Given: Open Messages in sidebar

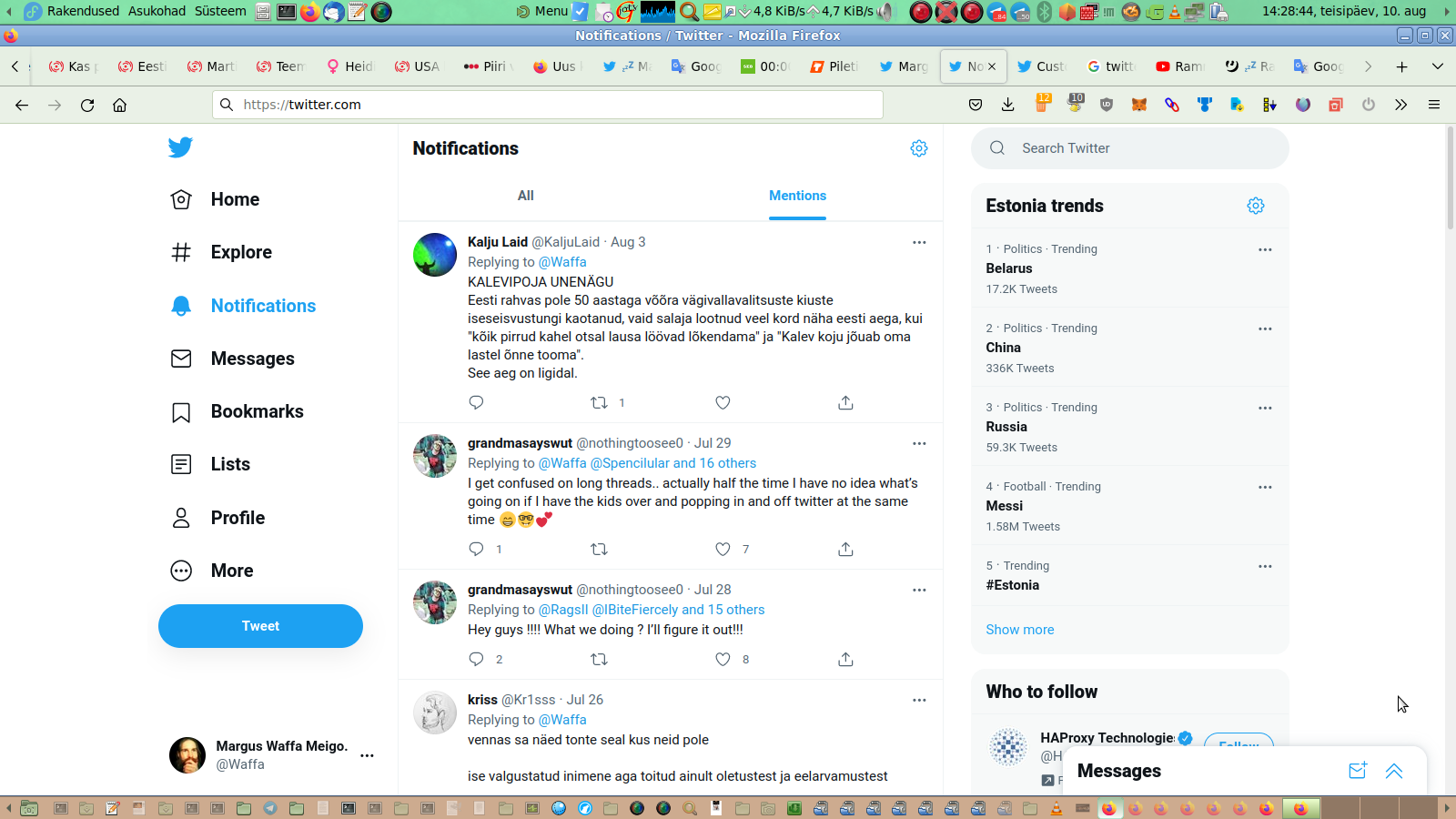Looking at the screenshot, I should [x=233, y=359].
